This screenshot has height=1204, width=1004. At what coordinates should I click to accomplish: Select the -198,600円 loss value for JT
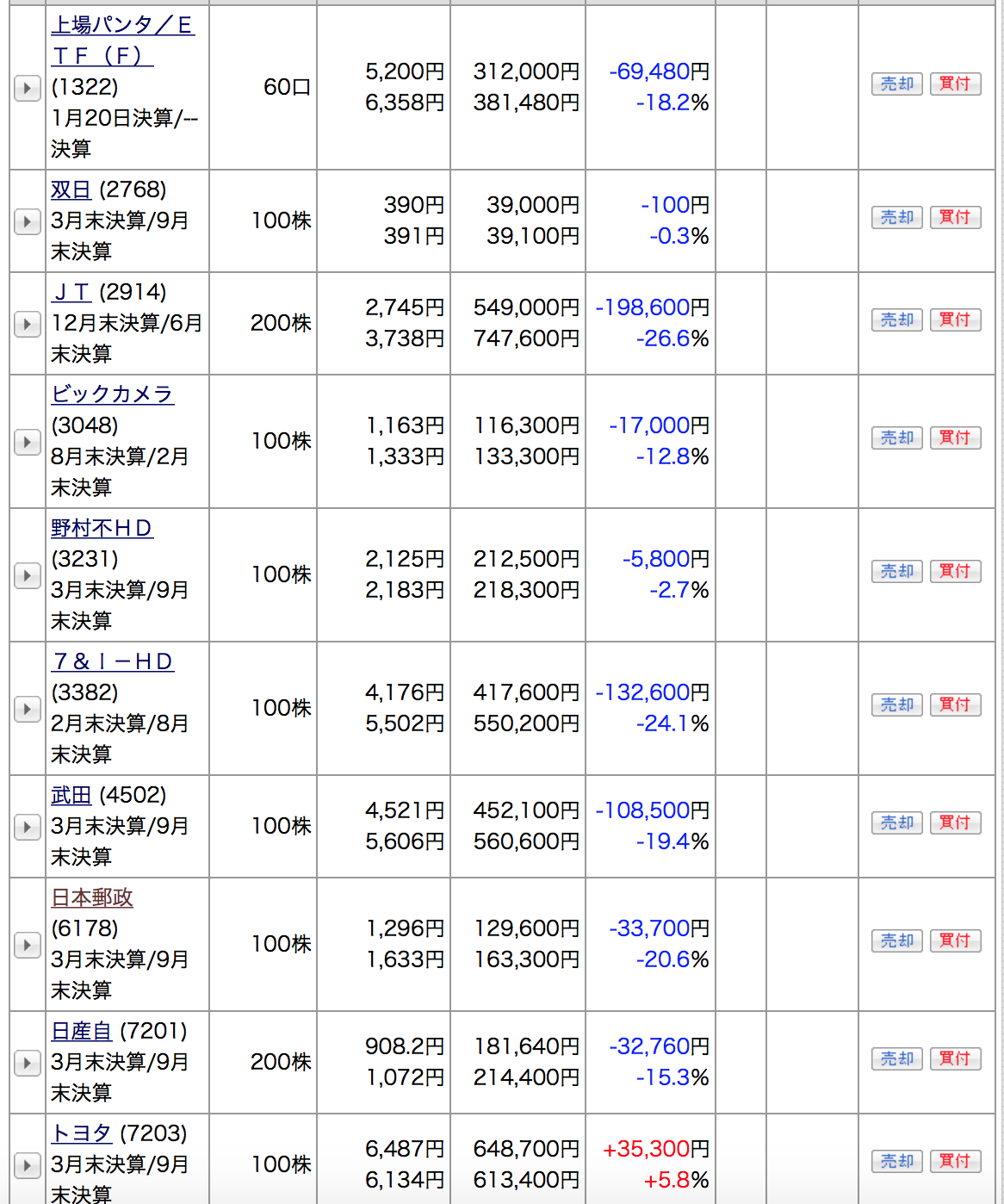coord(653,307)
